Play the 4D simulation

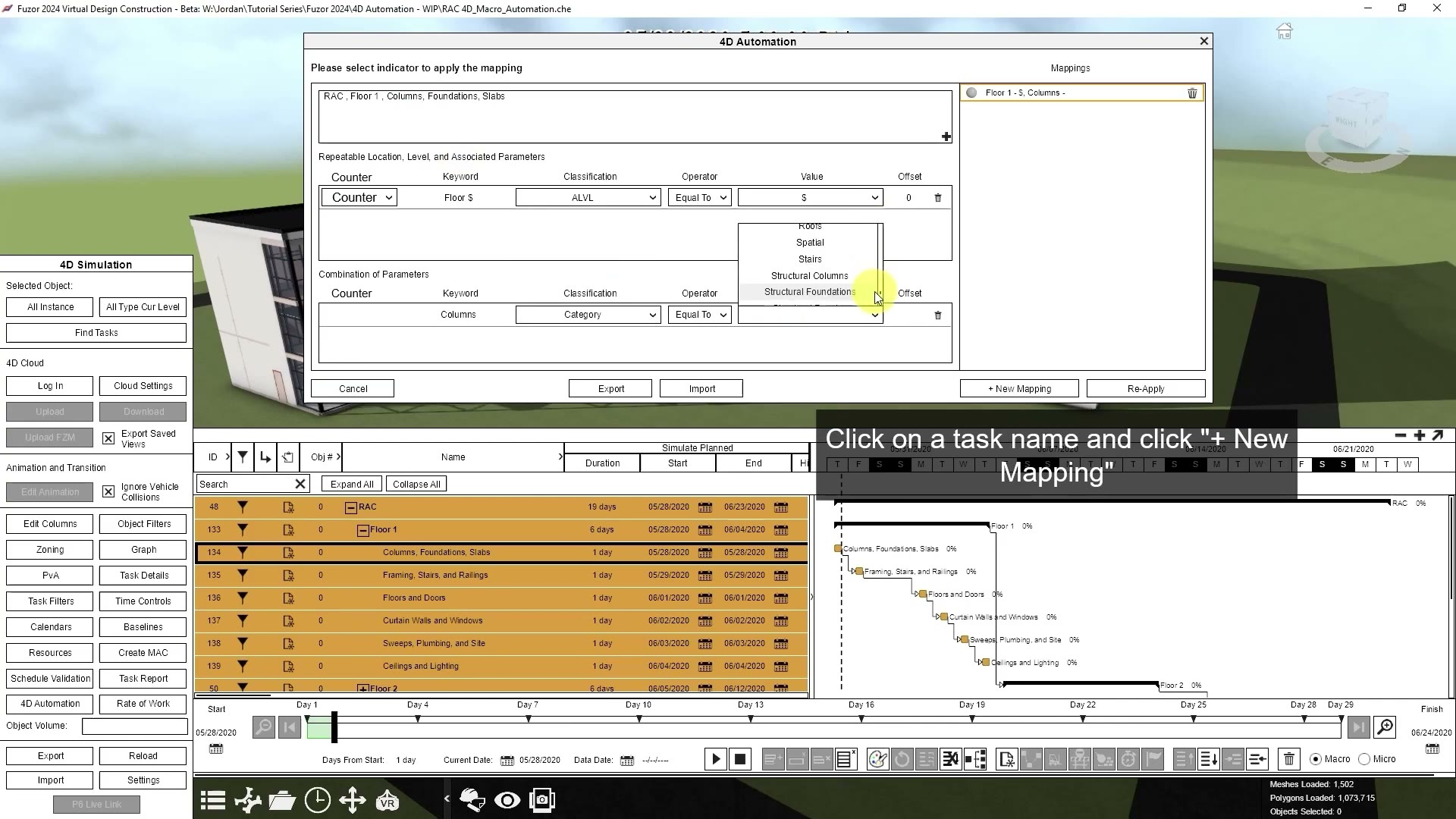tap(715, 759)
